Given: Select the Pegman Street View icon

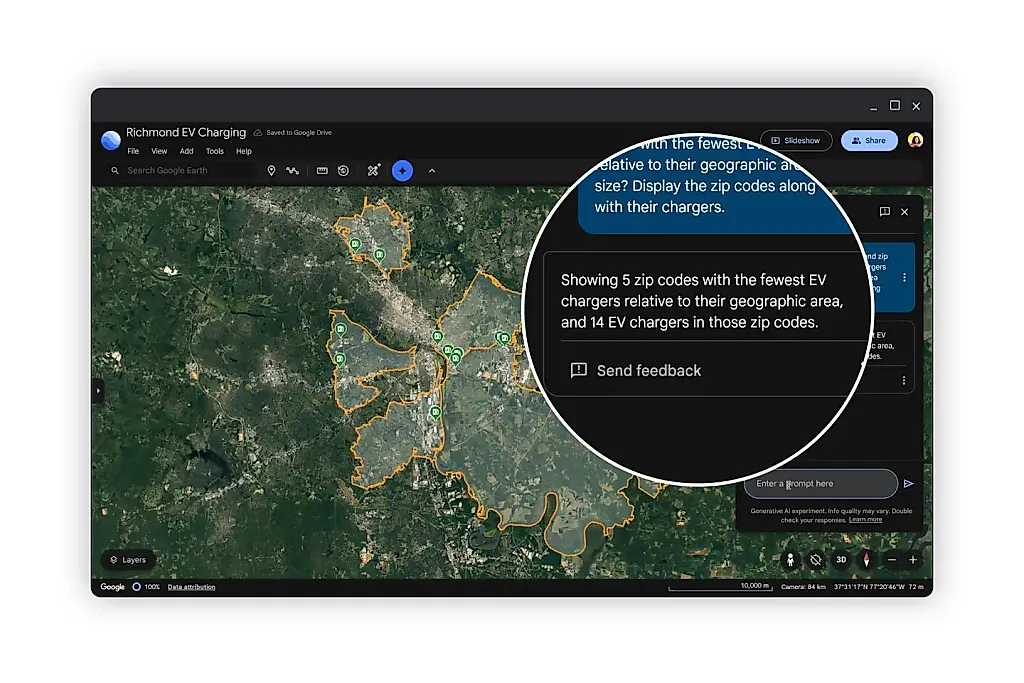Looking at the screenshot, I should pos(790,560).
